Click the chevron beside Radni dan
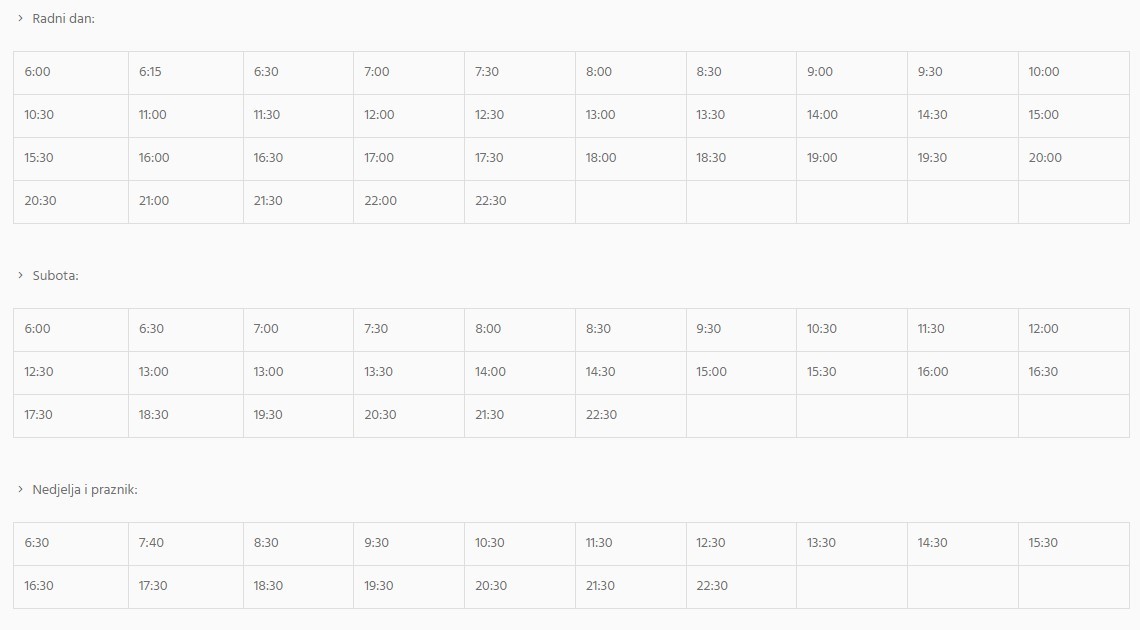Viewport: 1140px width, 630px height. point(20,18)
